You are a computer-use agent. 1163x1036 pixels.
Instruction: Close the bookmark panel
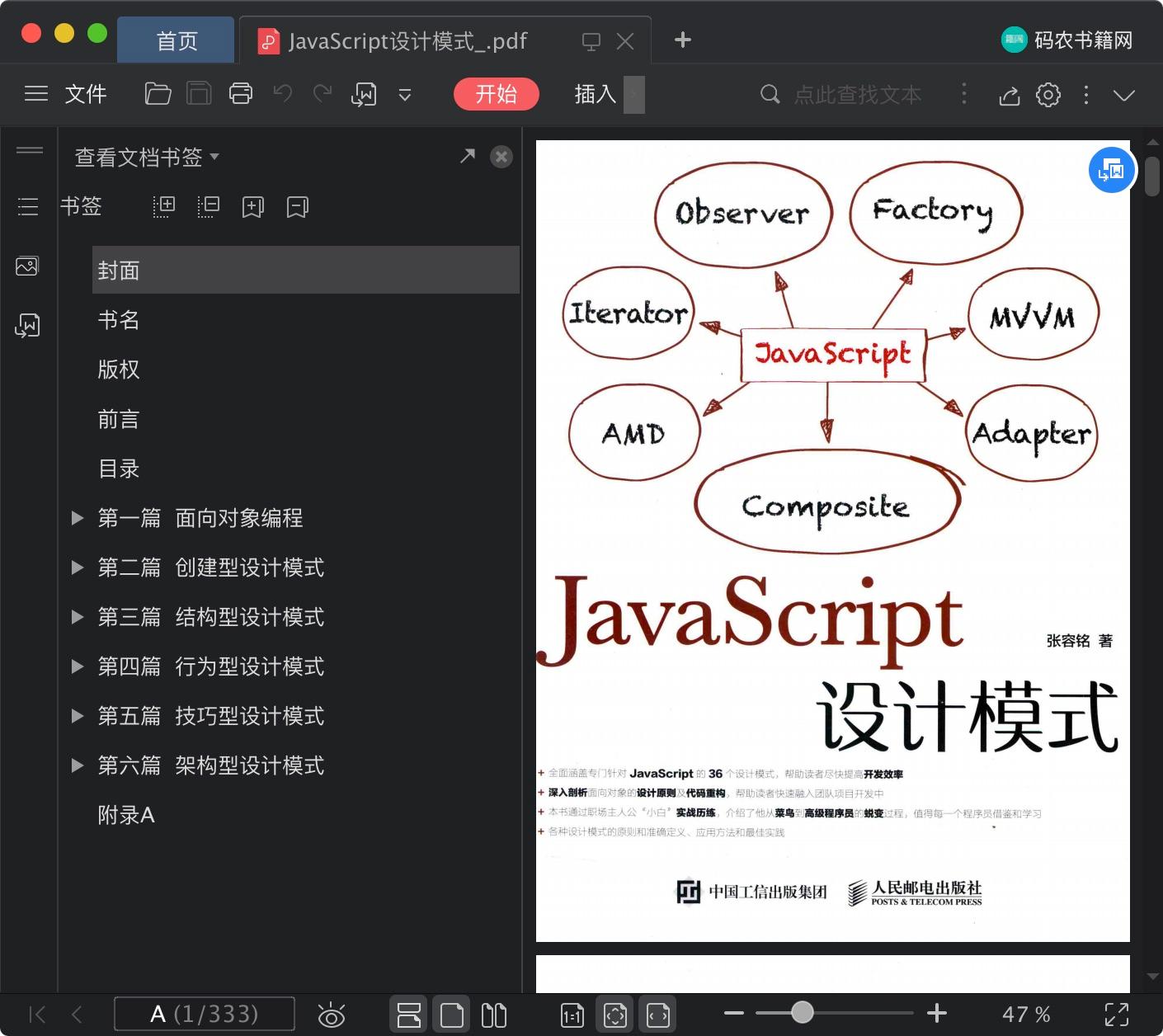(x=501, y=157)
